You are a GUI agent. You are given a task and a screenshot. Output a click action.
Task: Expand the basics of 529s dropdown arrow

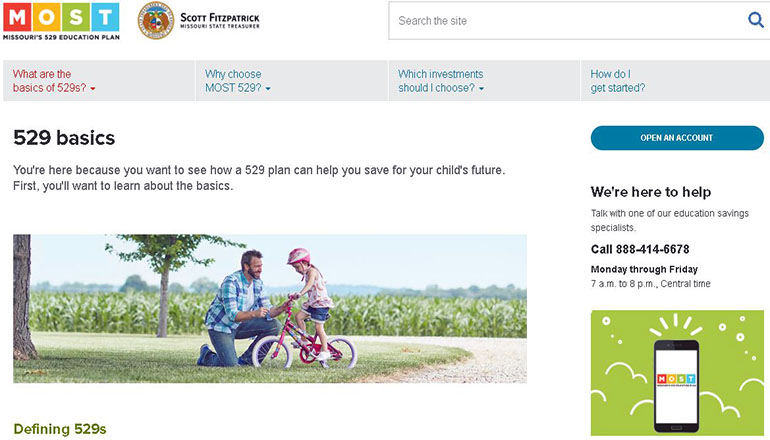(93, 89)
